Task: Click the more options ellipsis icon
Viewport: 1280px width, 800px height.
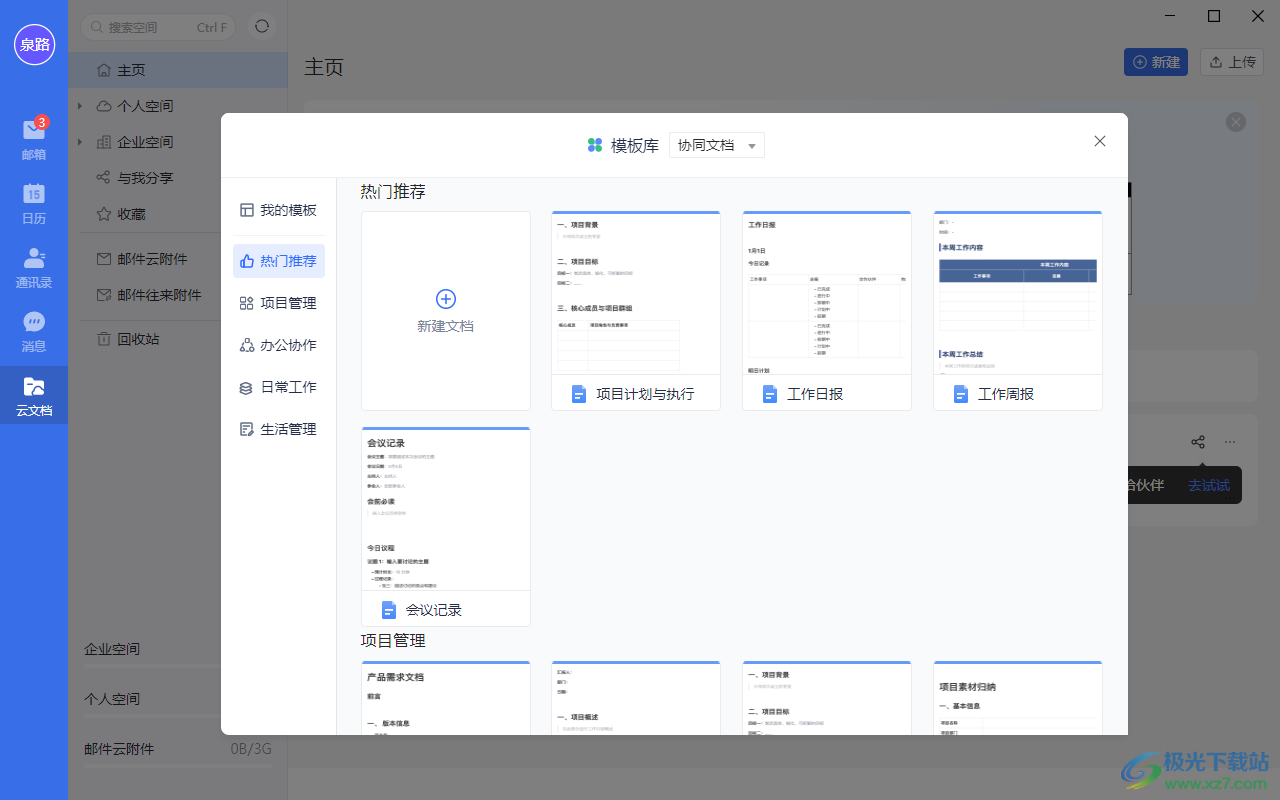Action: pyautogui.click(x=1230, y=441)
